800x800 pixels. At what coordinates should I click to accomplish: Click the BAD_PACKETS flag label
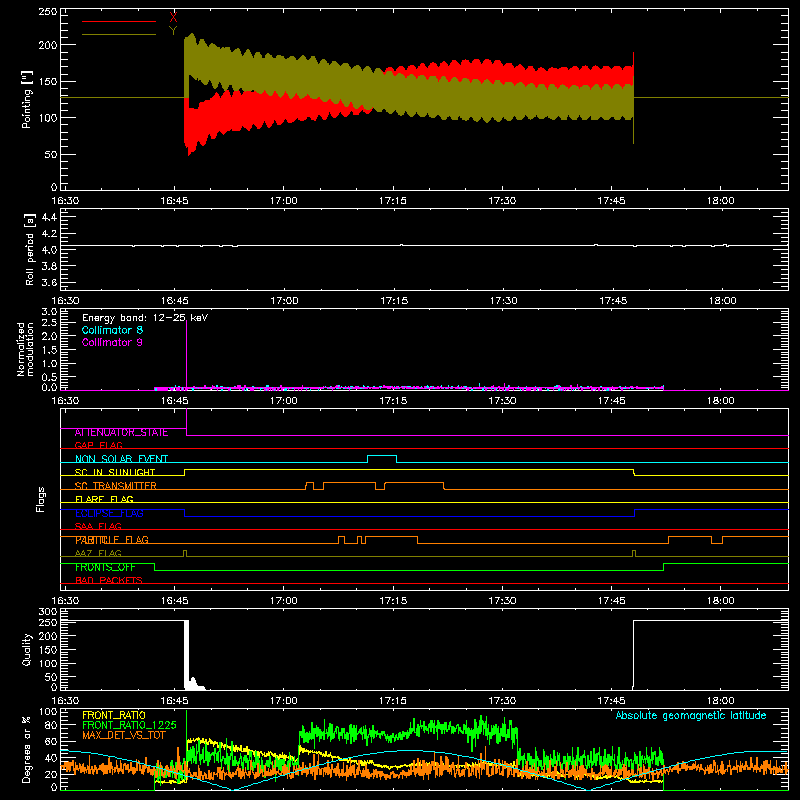click(109, 580)
